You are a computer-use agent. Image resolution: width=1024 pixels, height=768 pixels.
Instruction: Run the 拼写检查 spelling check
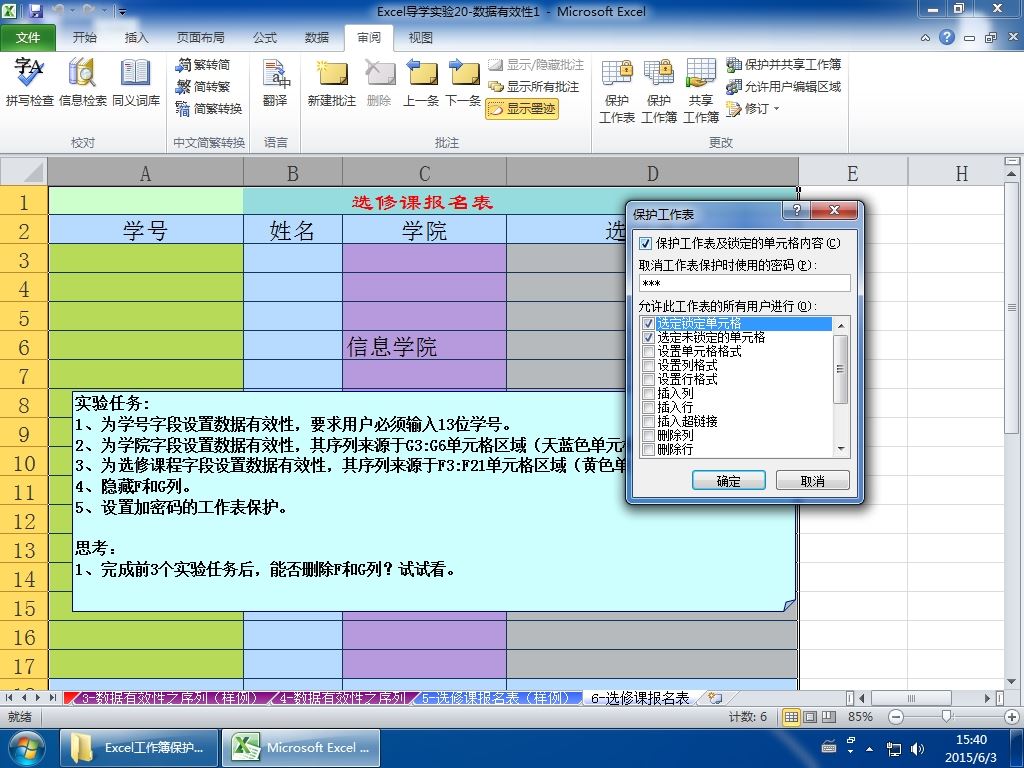click(x=29, y=82)
